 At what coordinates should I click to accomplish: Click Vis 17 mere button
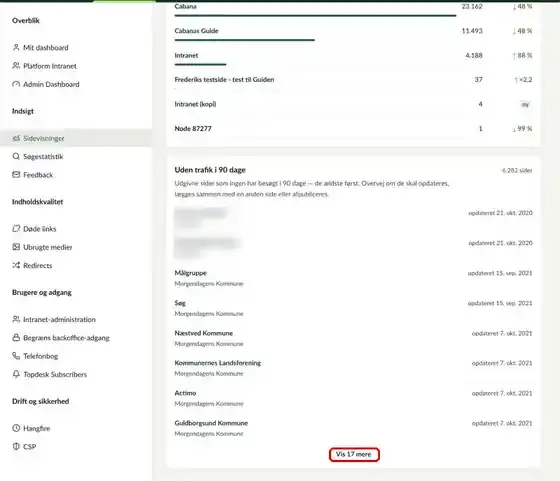point(354,454)
